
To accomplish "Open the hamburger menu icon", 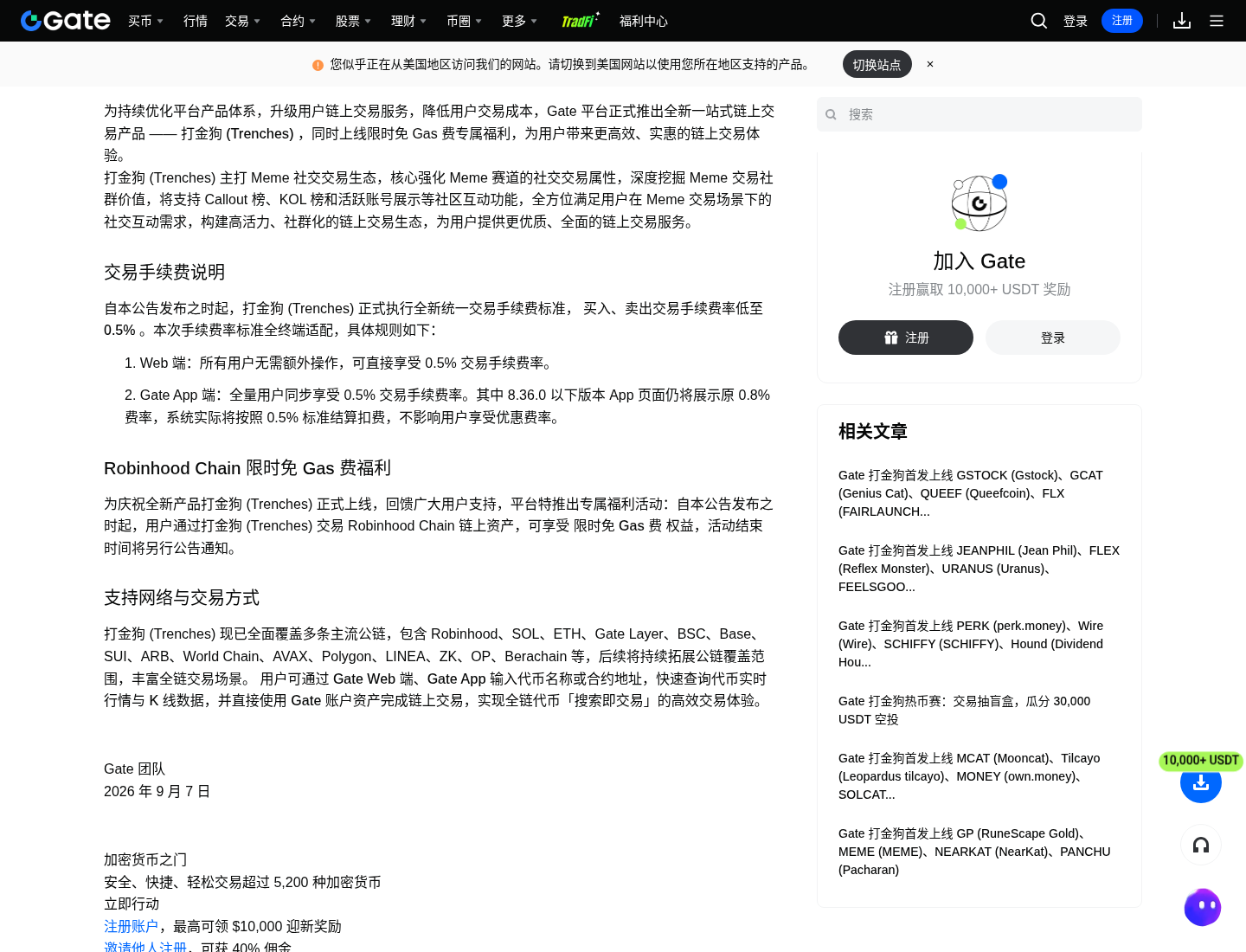I will click(x=1217, y=21).
